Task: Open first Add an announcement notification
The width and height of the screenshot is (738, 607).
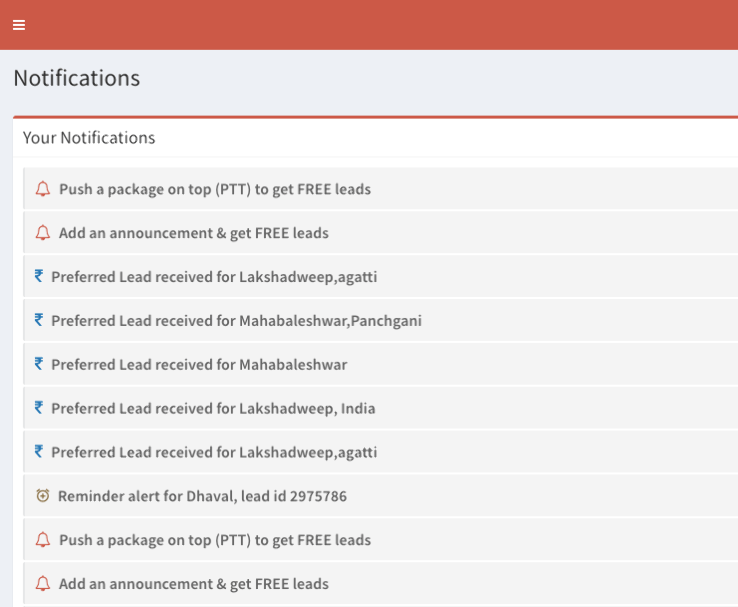Action: pyautogui.click(x=381, y=232)
